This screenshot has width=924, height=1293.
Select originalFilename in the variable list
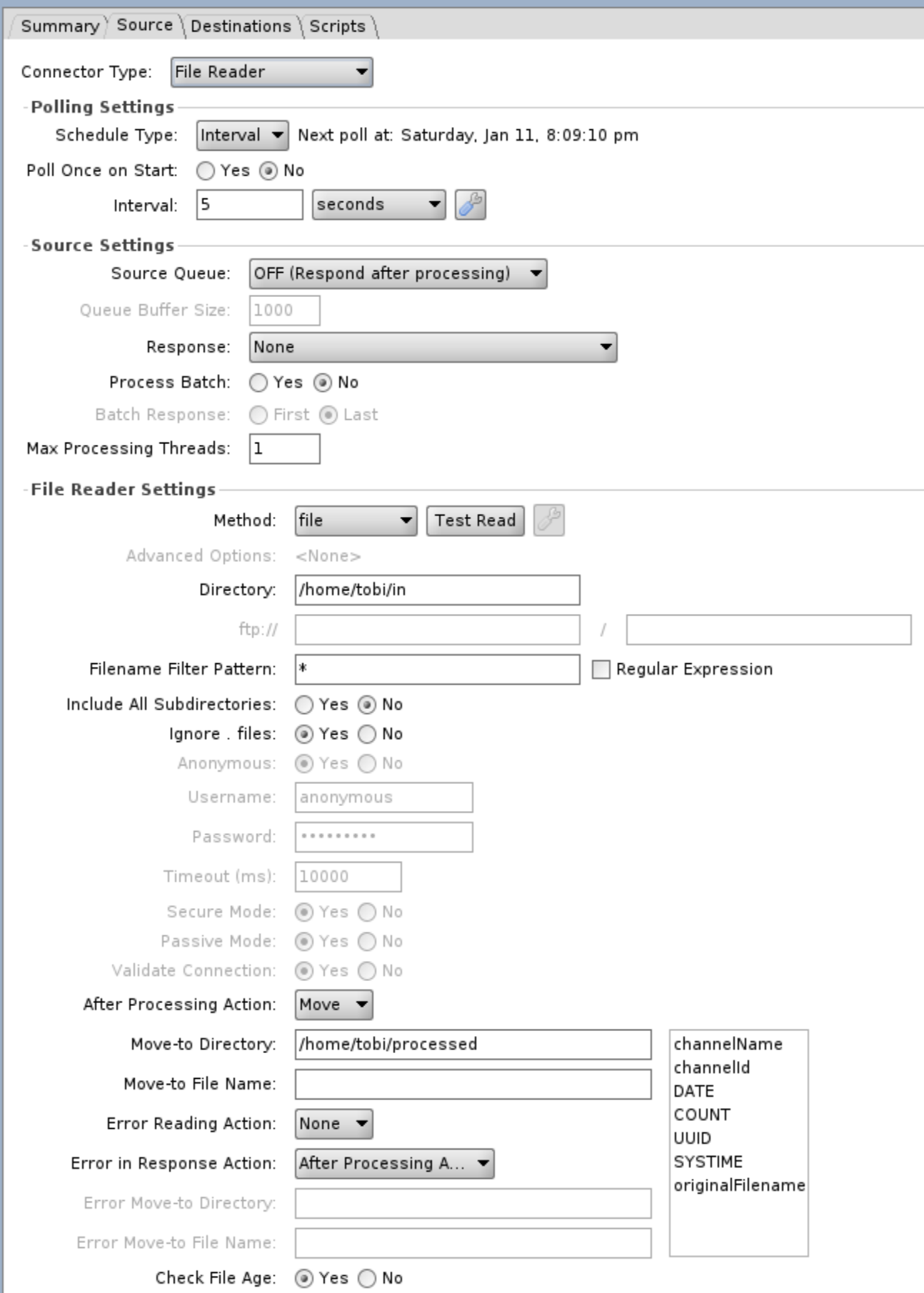[x=738, y=1185]
